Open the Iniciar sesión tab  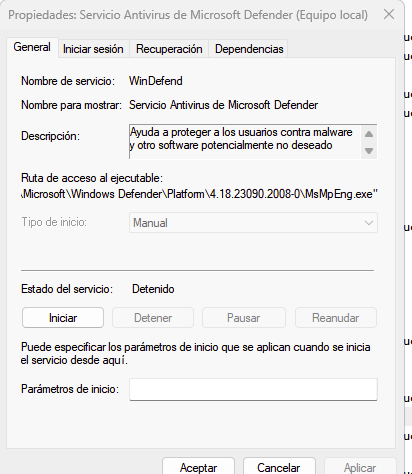93,49
